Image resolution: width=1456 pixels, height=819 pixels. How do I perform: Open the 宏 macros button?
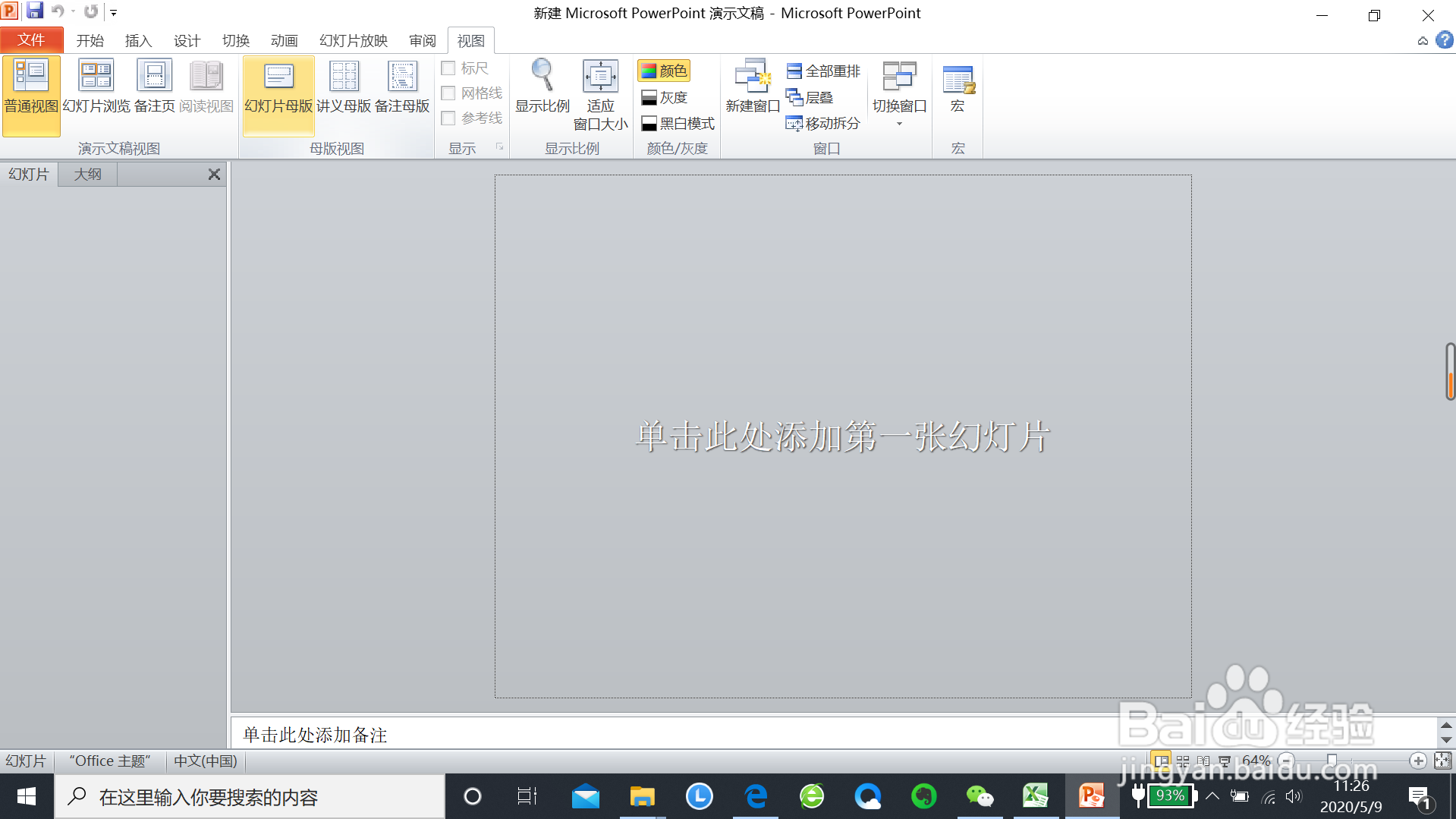(x=958, y=87)
